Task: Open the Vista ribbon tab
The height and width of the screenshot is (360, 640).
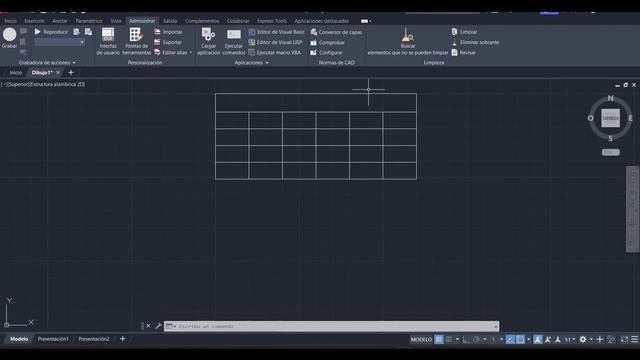Action: pos(116,21)
